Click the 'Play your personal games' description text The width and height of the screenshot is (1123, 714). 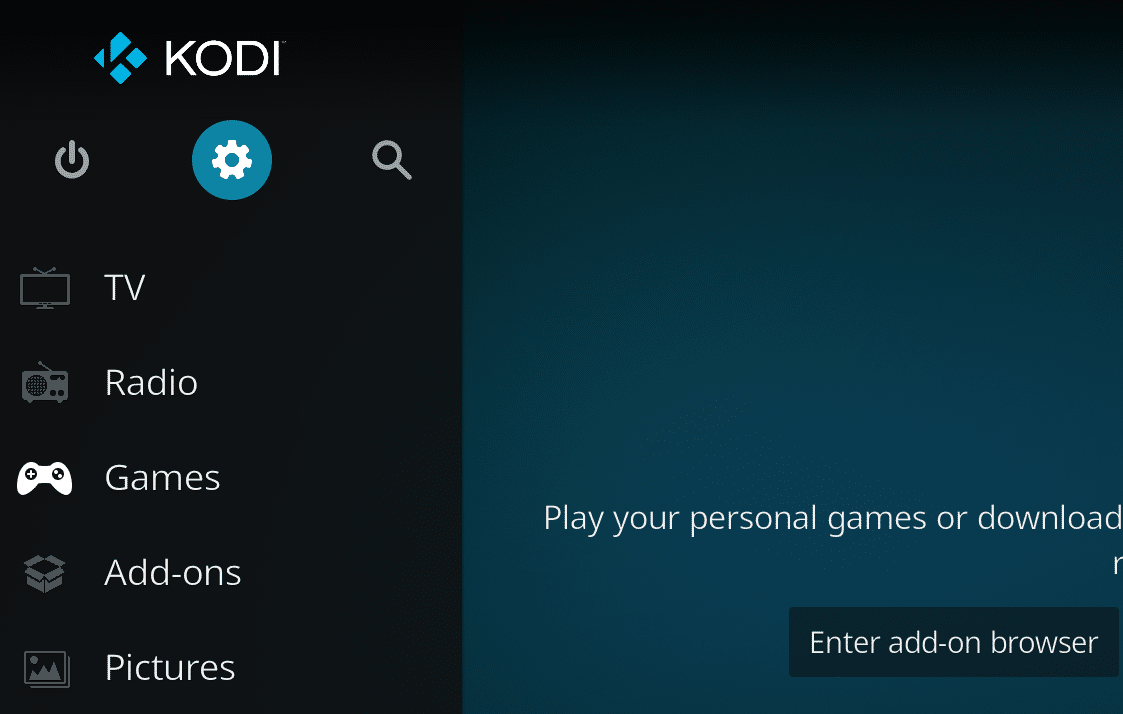(832, 518)
